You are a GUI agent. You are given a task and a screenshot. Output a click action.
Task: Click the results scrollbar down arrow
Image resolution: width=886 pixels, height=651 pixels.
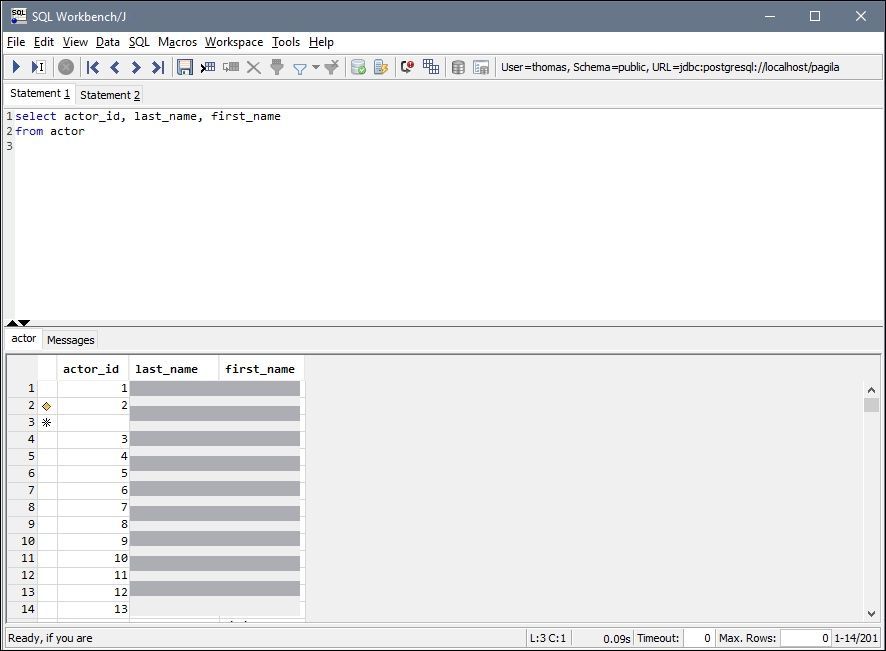[x=871, y=613]
